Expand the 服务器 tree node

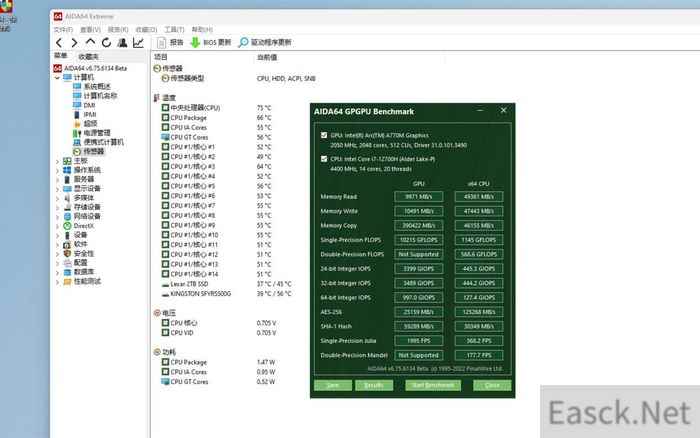[x=57, y=180]
